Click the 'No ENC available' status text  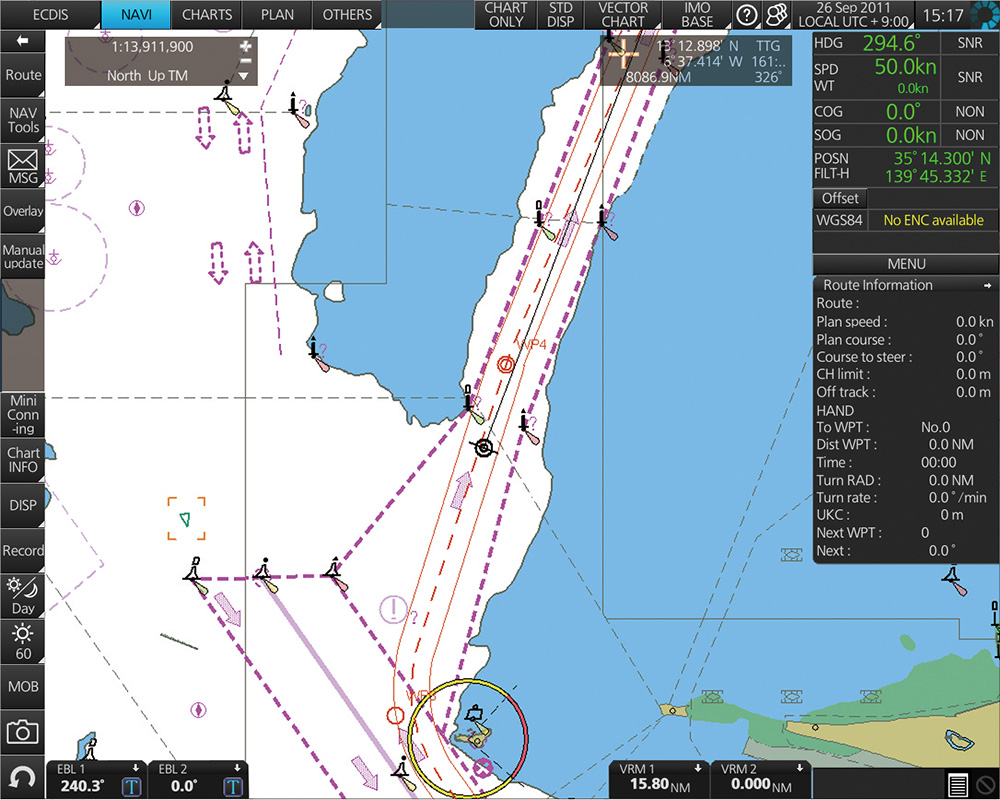(933, 221)
